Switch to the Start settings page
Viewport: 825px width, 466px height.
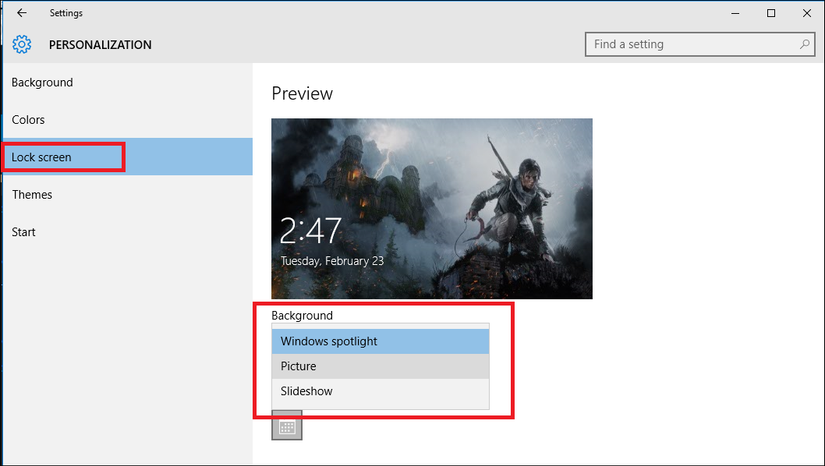(x=24, y=232)
